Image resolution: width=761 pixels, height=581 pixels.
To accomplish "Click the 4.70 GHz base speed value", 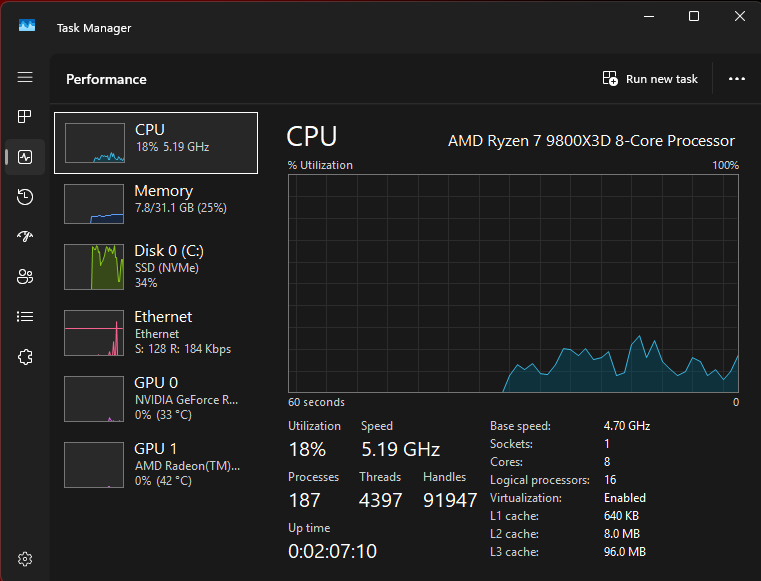I will 627,426.
